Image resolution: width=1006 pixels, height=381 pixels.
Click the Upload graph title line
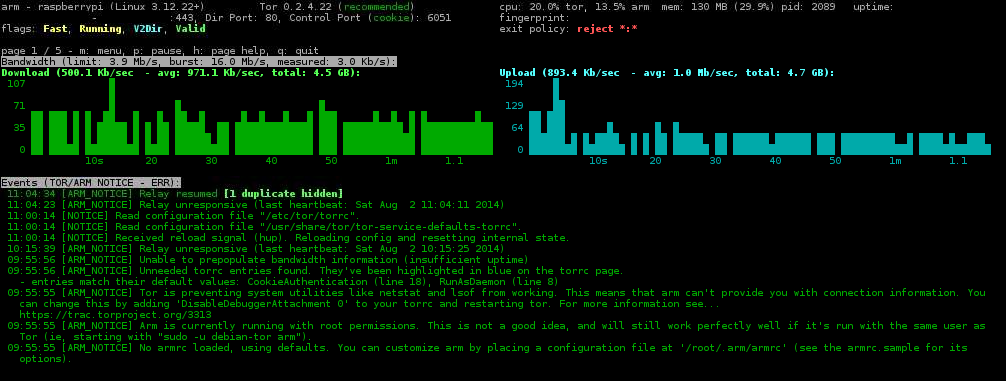tap(667, 73)
